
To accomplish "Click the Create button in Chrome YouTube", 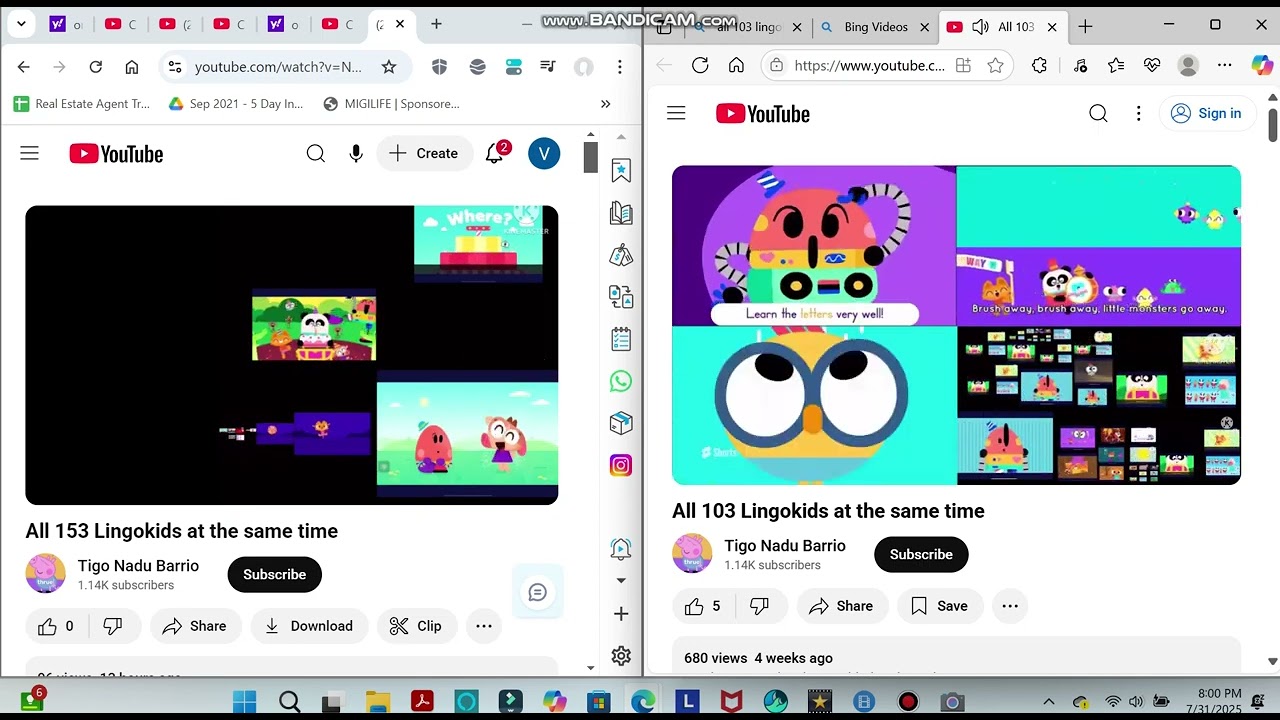I will point(424,153).
